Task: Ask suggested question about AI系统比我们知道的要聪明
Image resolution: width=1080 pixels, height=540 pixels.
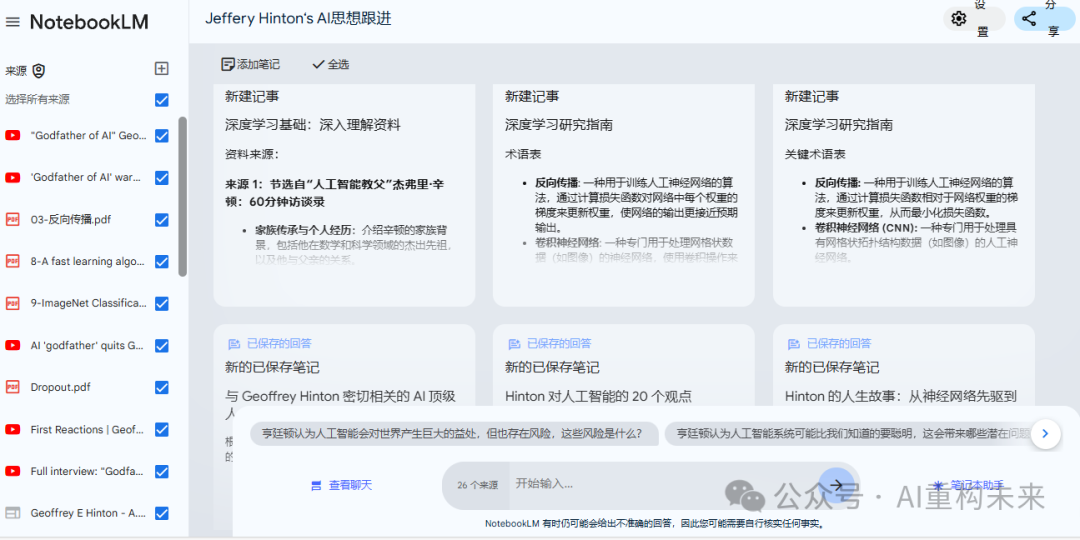Action: pos(847,434)
